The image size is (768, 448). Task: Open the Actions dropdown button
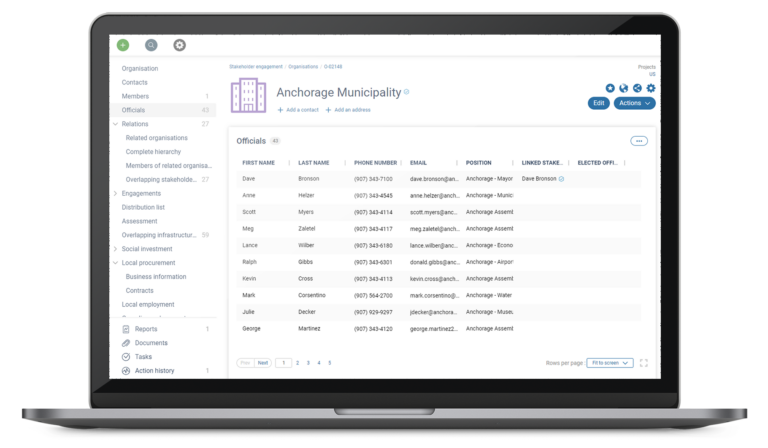point(634,103)
